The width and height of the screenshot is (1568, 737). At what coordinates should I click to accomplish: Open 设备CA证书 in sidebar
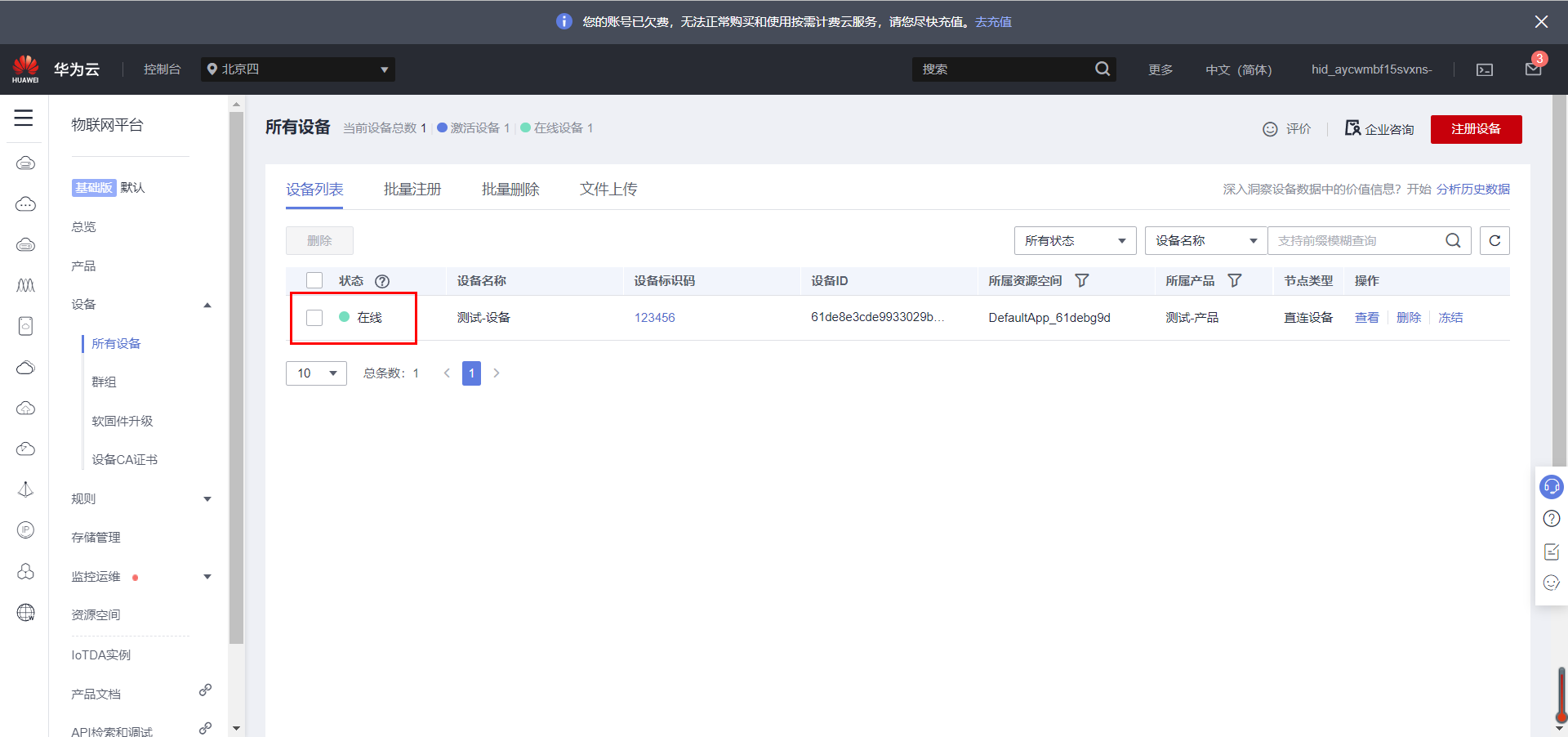coord(124,459)
